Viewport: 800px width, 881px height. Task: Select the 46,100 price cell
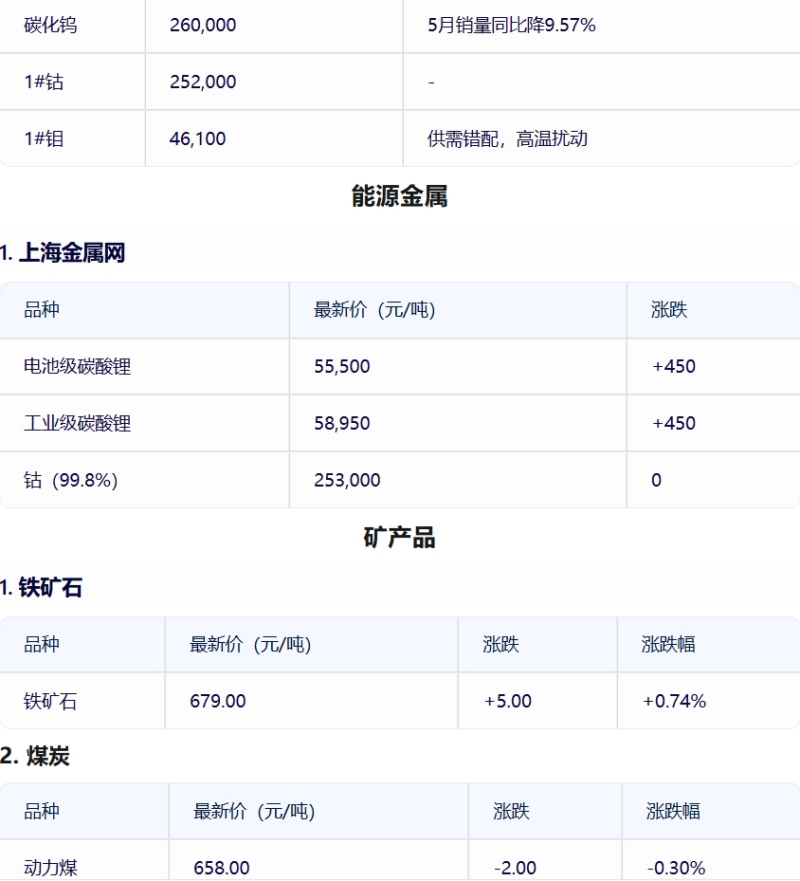pyautogui.click(x=198, y=139)
